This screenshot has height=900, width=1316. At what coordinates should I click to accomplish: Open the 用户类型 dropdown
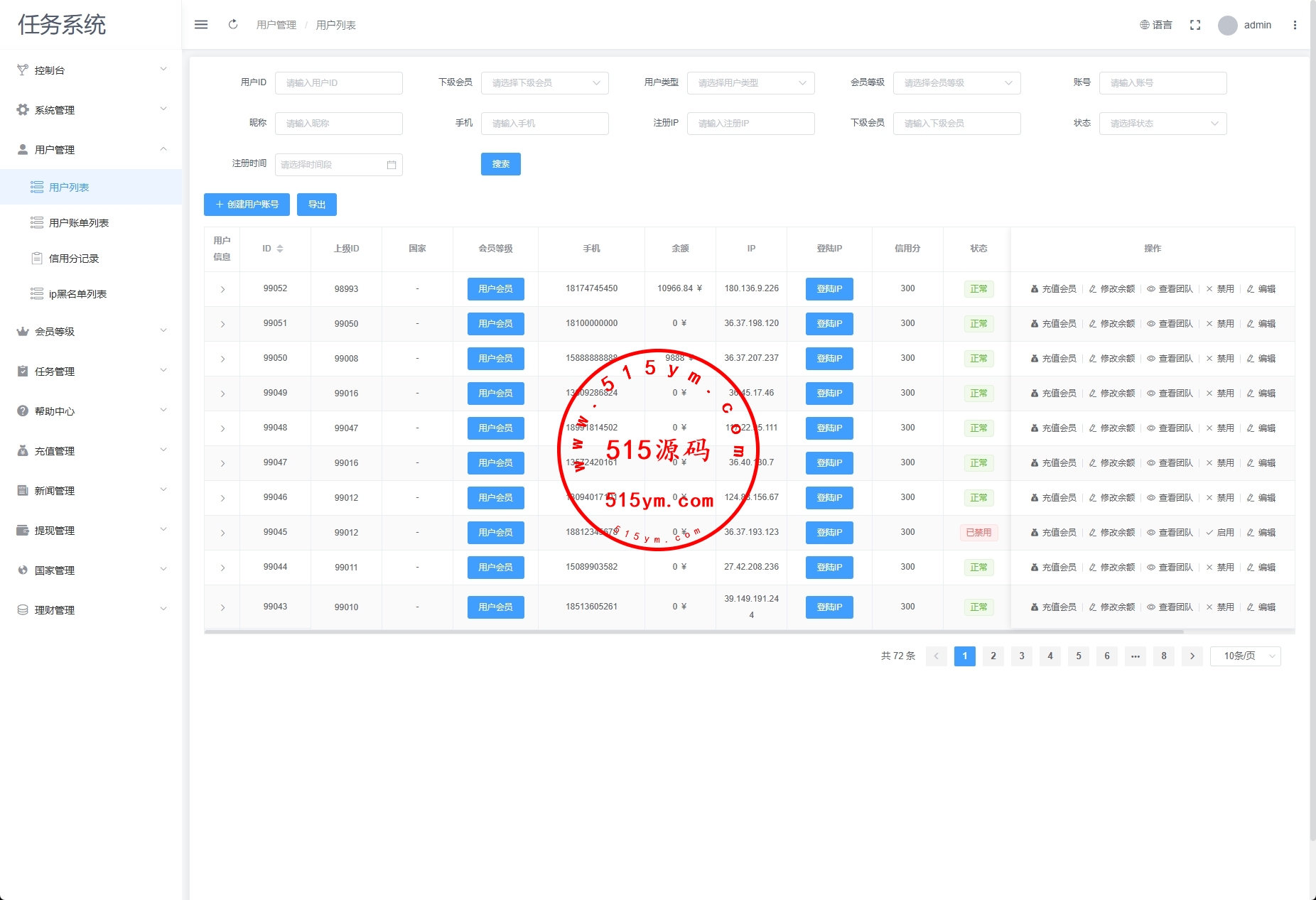(x=750, y=83)
